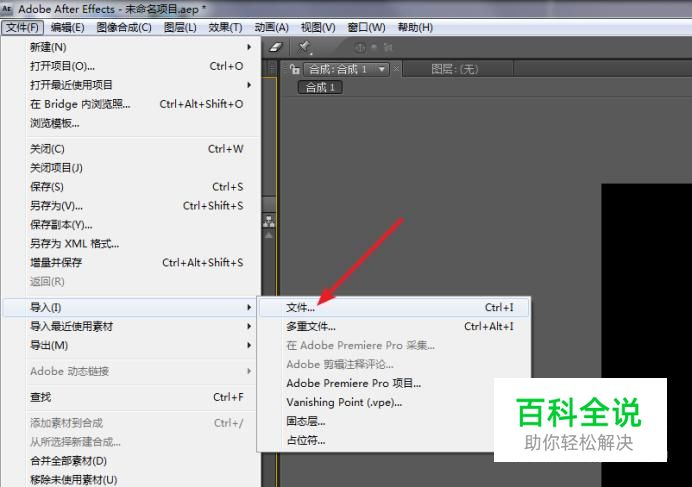
Task: Select 多重文件... in the import submenu
Action: [394, 326]
